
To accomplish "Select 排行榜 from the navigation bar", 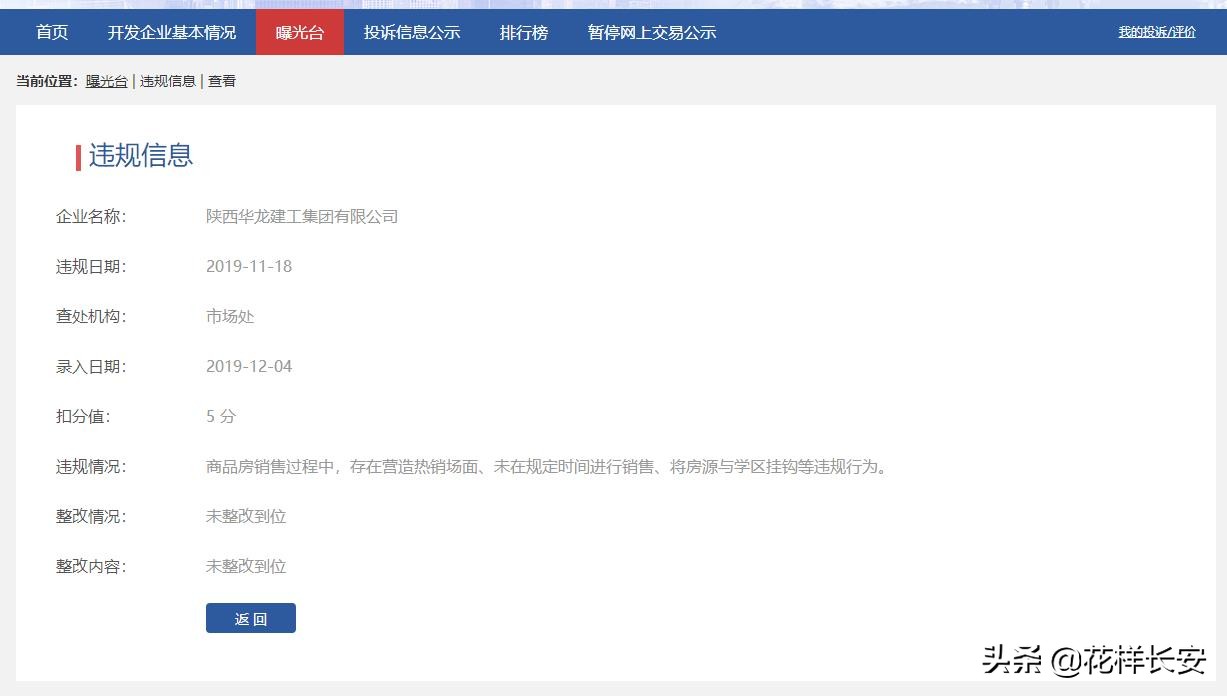I will [523, 32].
